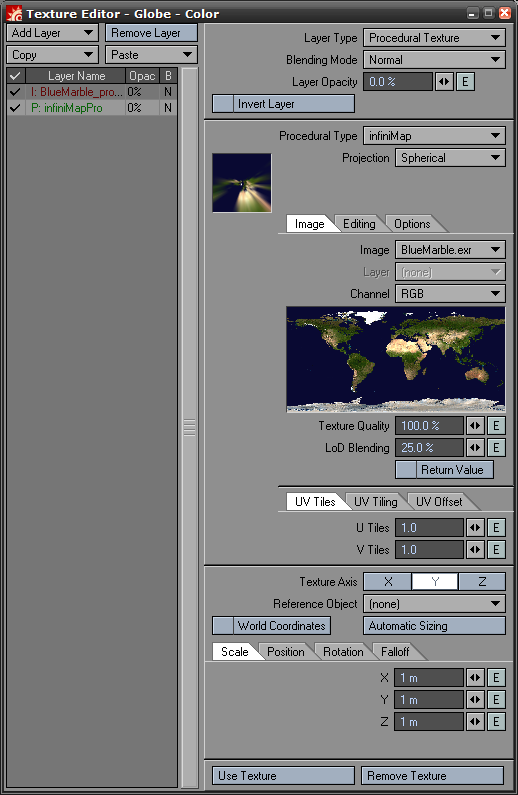The width and height of the screenshot is (518, 795).
Task: Switch to the Editing tab
Action: coord(359,224)
